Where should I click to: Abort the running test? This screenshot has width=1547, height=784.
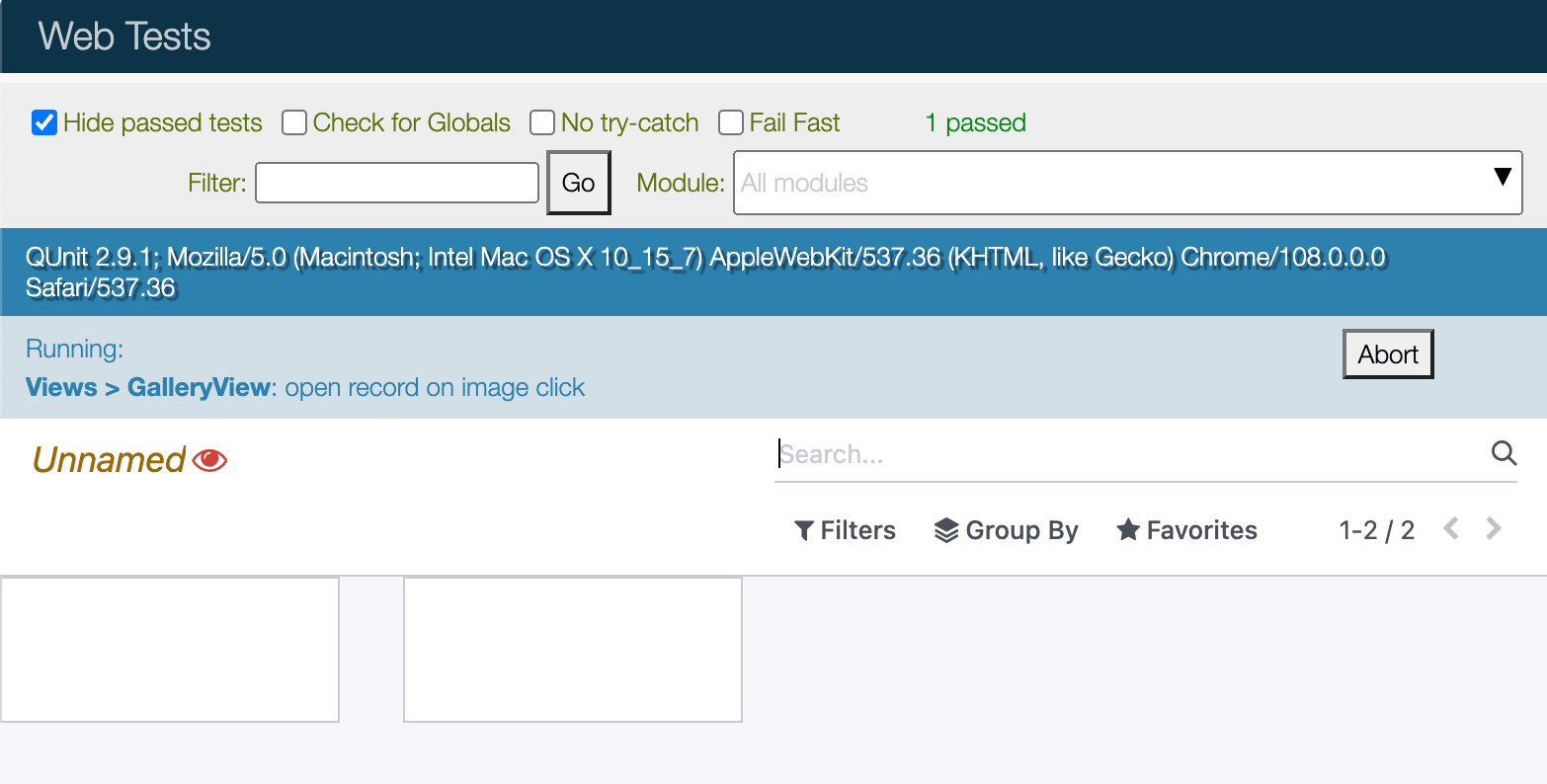tap(1387, 354)
